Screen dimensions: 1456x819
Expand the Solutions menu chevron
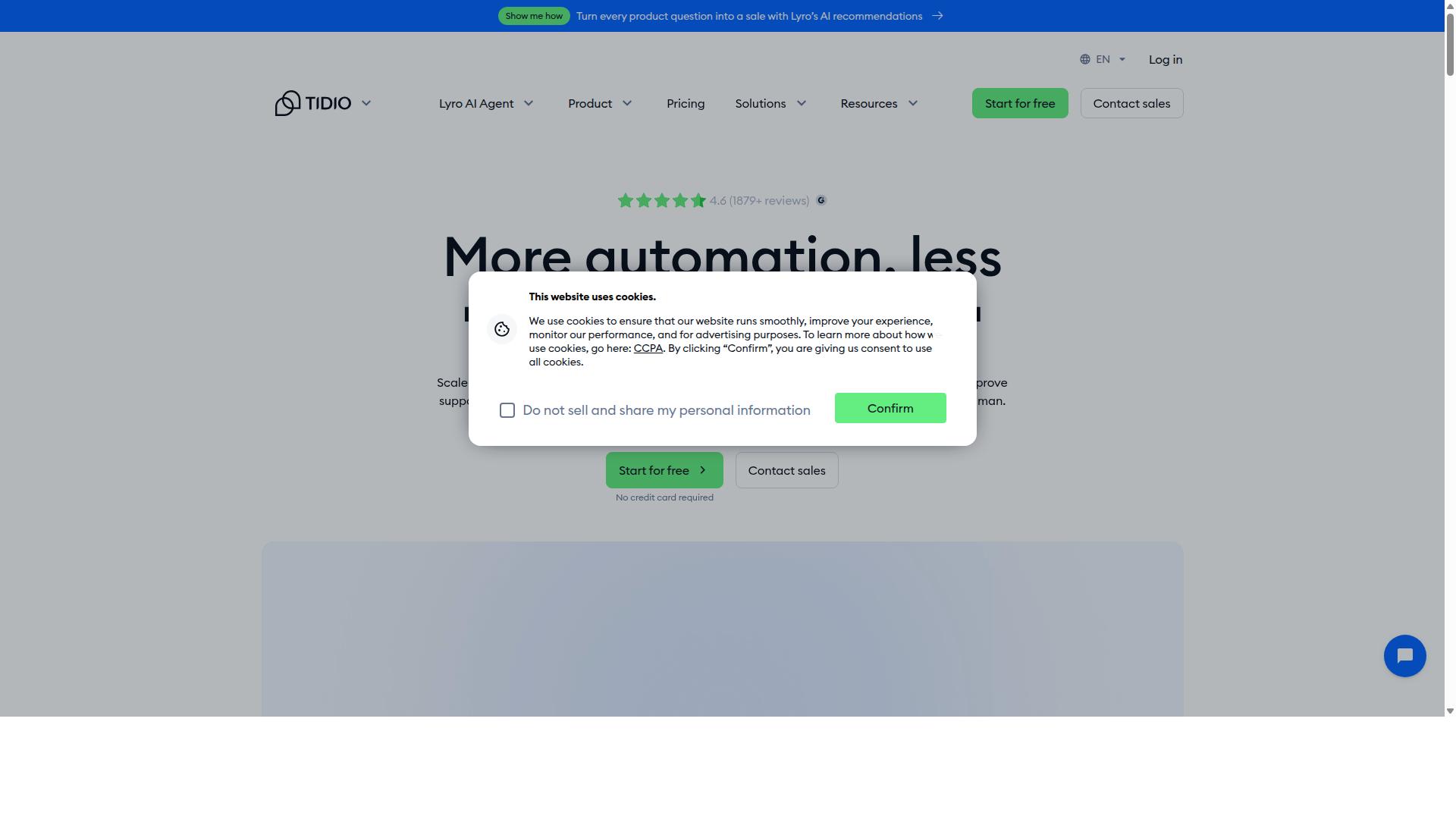click(x=802, y=103)
